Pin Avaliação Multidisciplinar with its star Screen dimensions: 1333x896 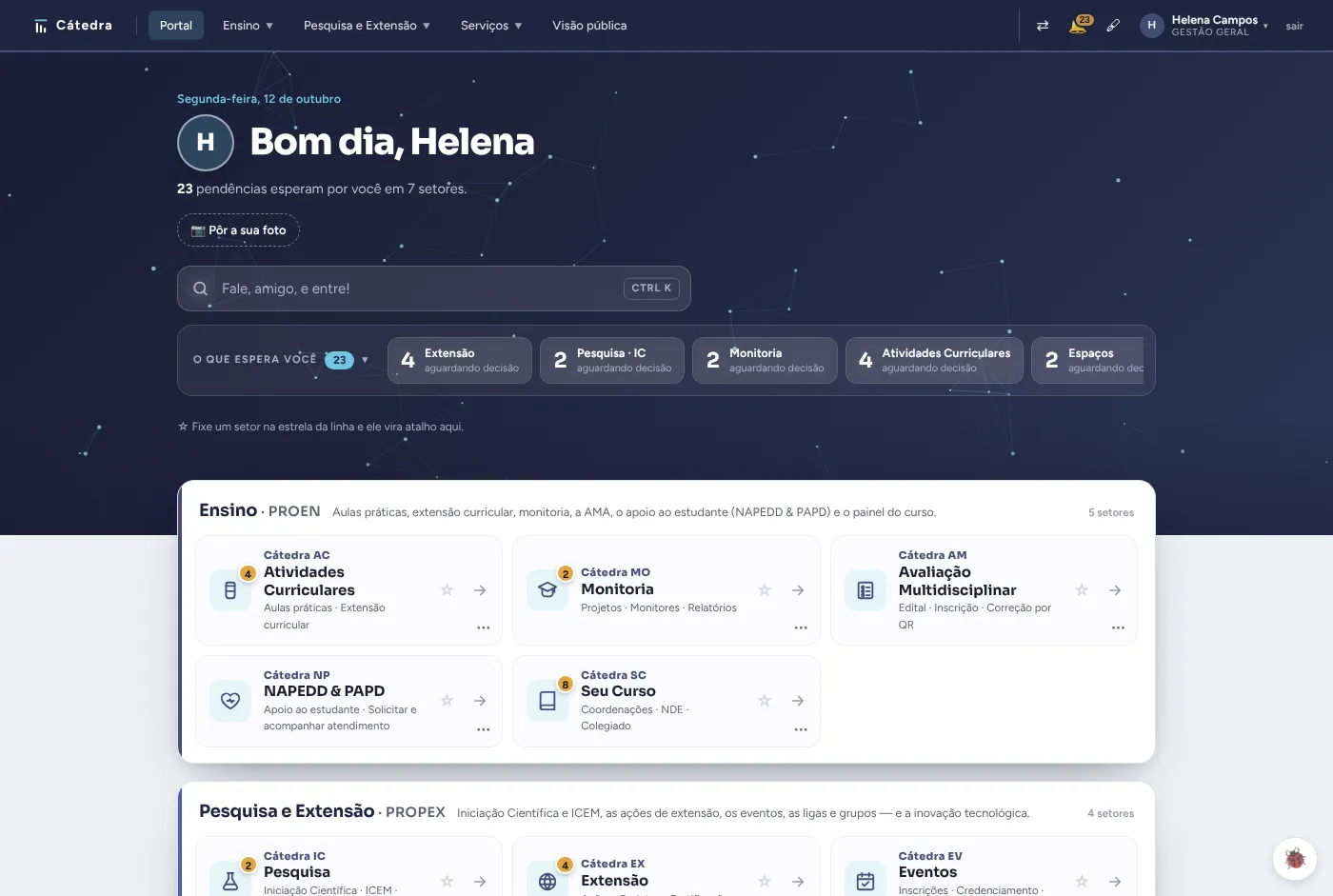1082,590
